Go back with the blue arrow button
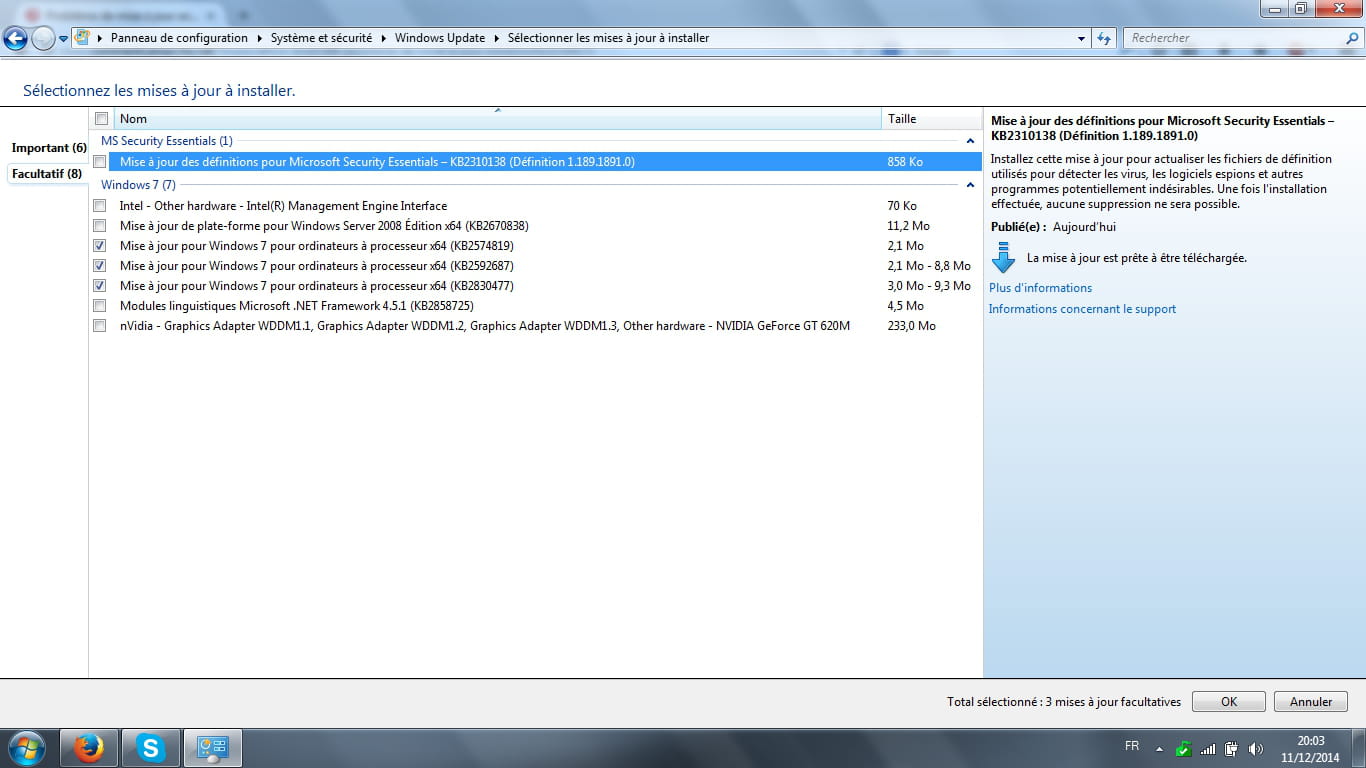 click(x=15, y=38)
